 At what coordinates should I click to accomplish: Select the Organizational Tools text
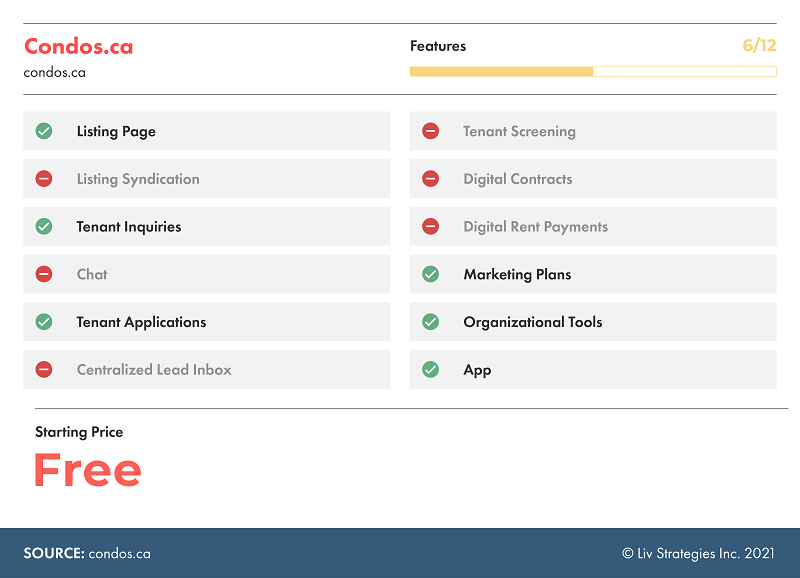pos(533,322)
